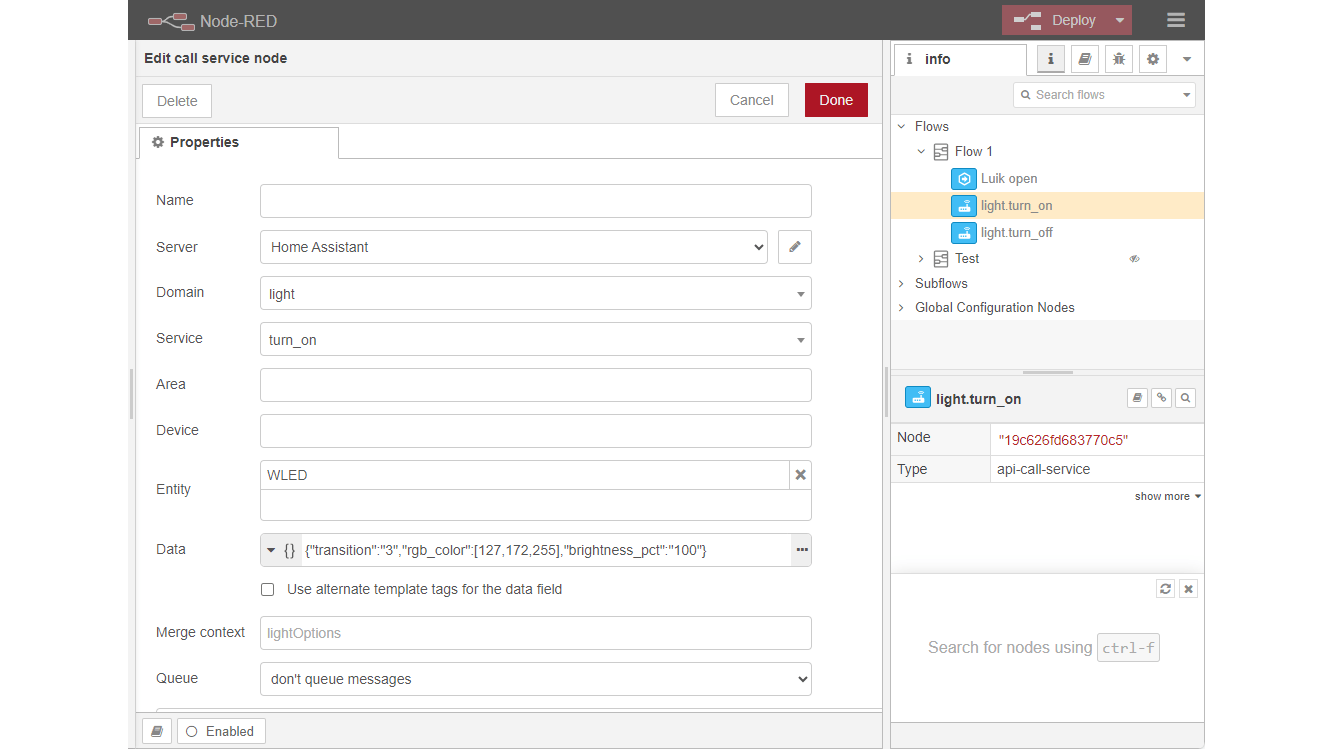Click the Cancel button
The width and height of the screenshot is (1332, 749).
tap(752, 100)
